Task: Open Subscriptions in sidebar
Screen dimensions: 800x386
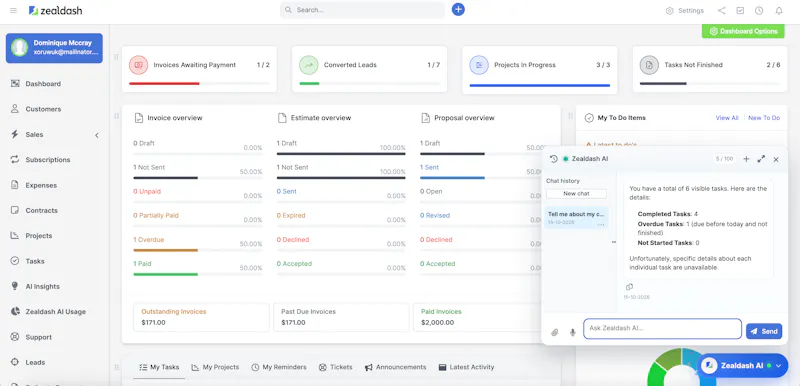Action: click(x=47, y=160)
